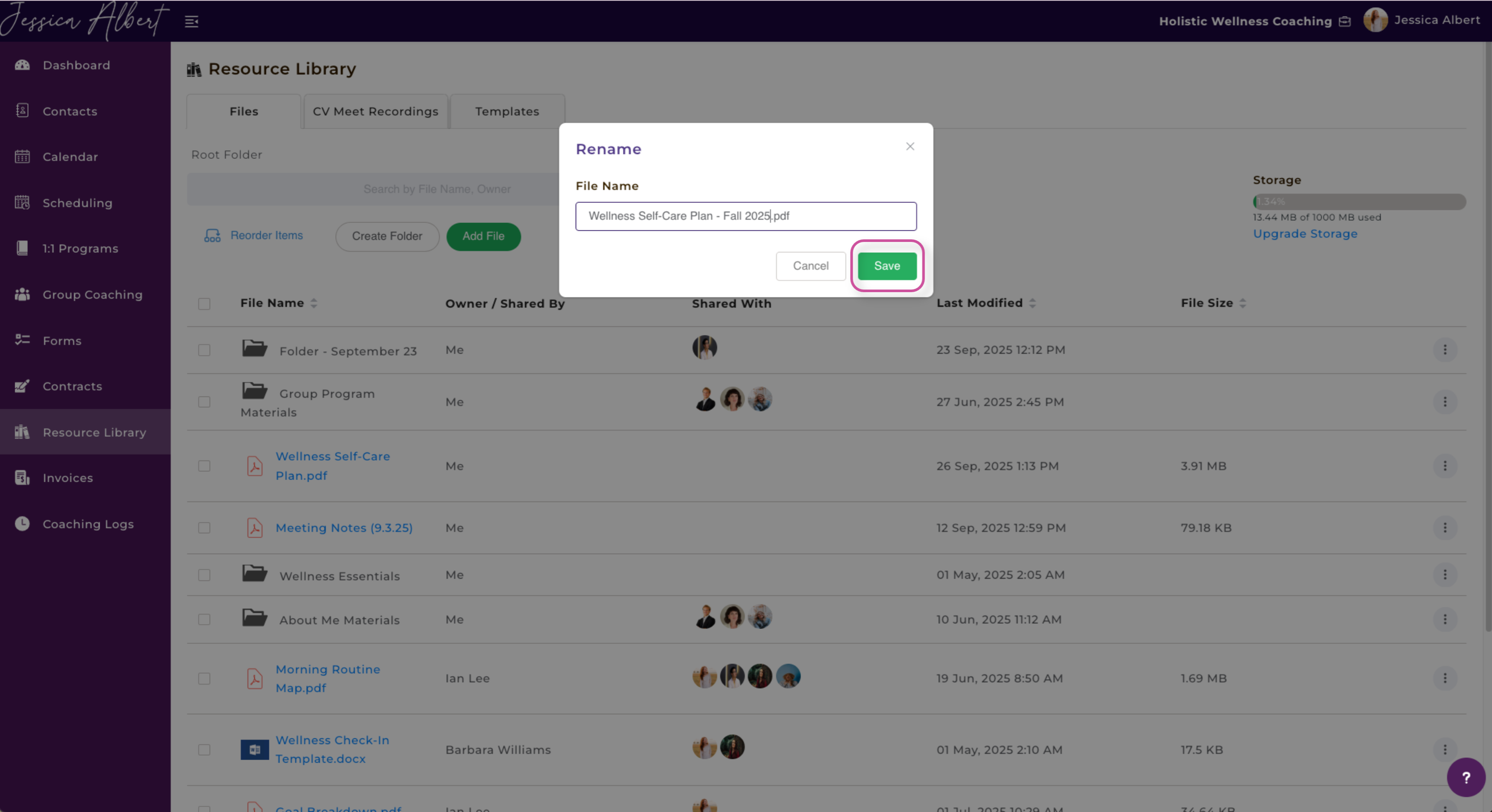The image size is (1492, 812).
Task: Click inside the File Name text field
Action: (745, 216)
